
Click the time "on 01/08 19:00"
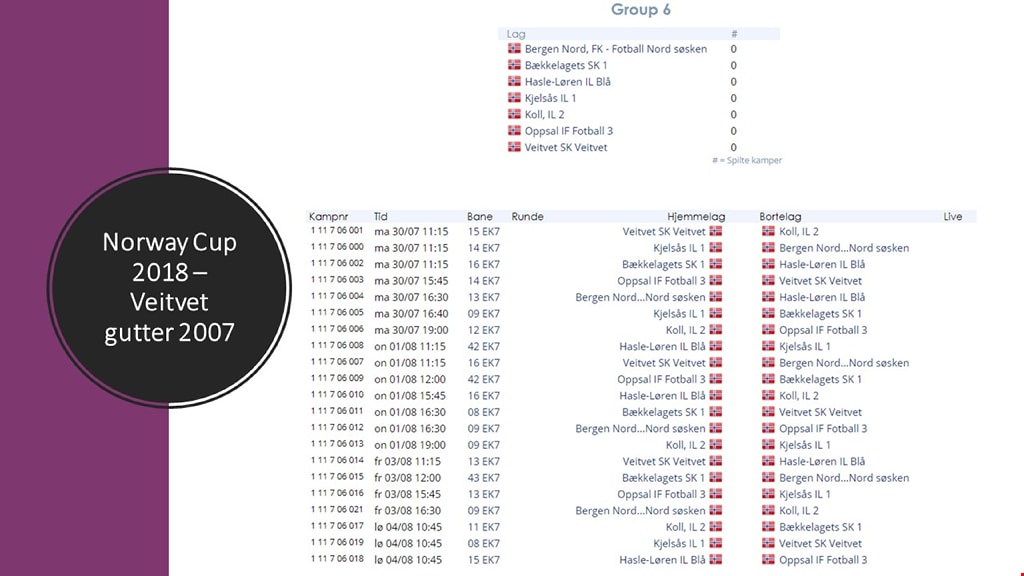click(x=410, y=445)
